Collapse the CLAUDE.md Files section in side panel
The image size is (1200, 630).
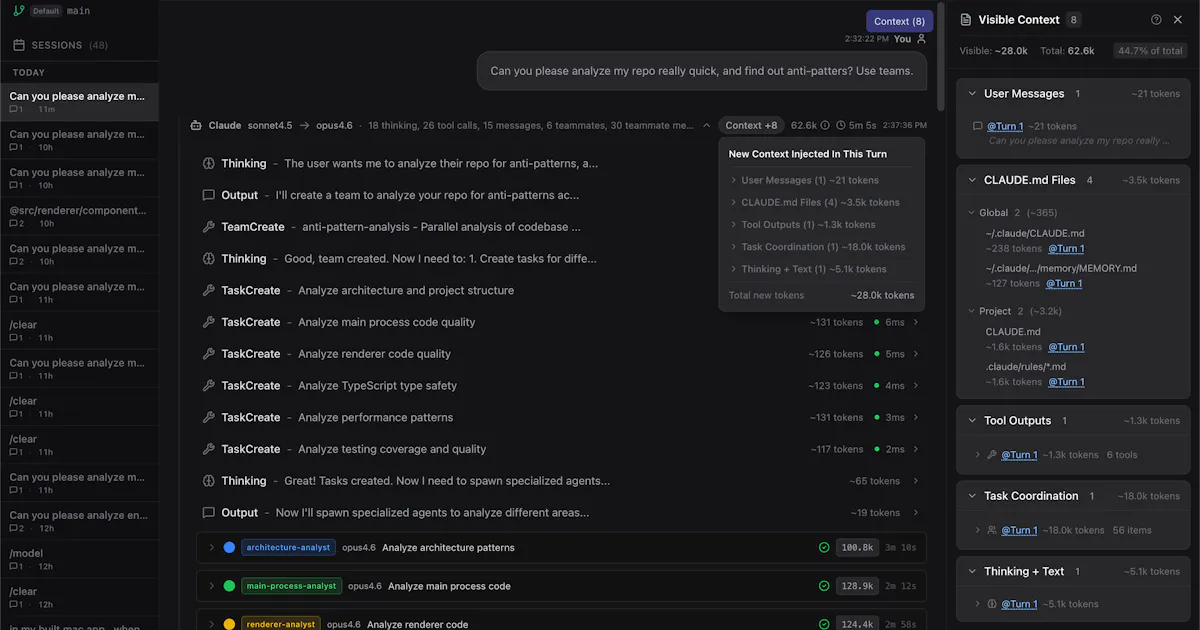(x=972, y=181)
